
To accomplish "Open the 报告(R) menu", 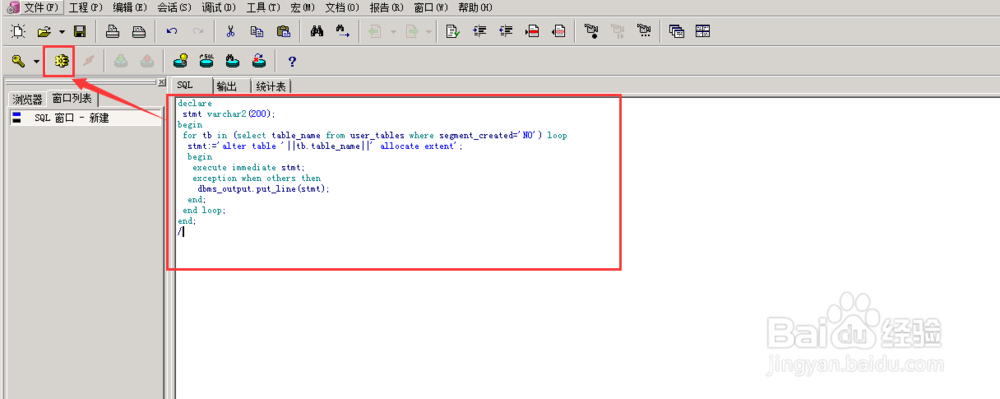I will [386, 8].
